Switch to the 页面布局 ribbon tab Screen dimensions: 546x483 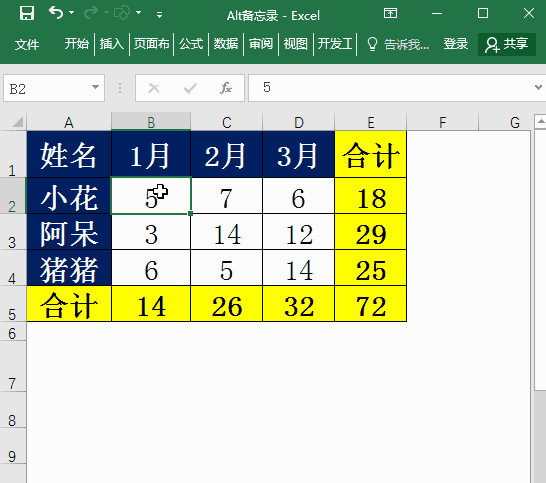(x=151, y=44)
